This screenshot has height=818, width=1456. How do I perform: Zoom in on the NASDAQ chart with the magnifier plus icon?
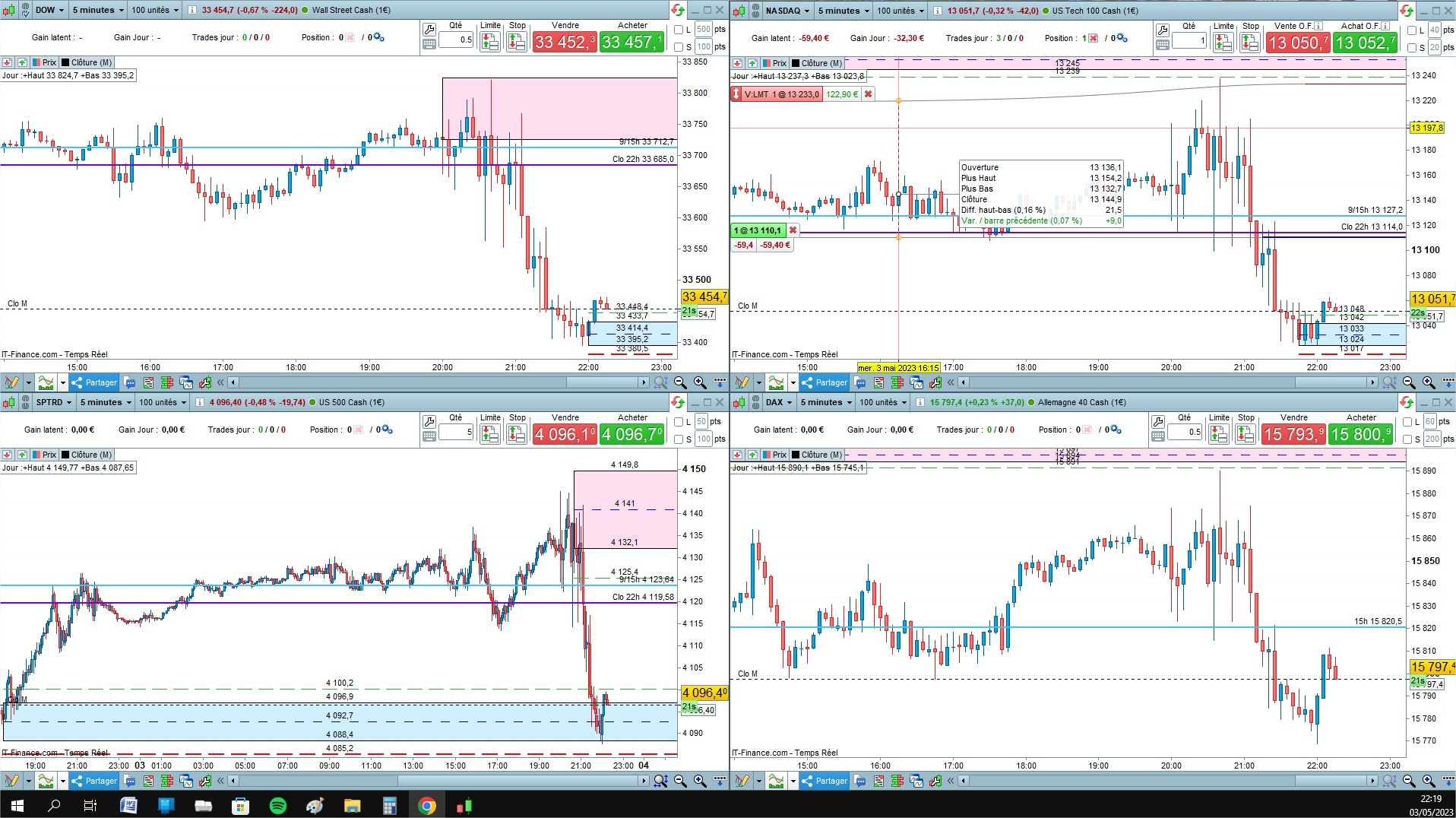[x=1429, y=382]
